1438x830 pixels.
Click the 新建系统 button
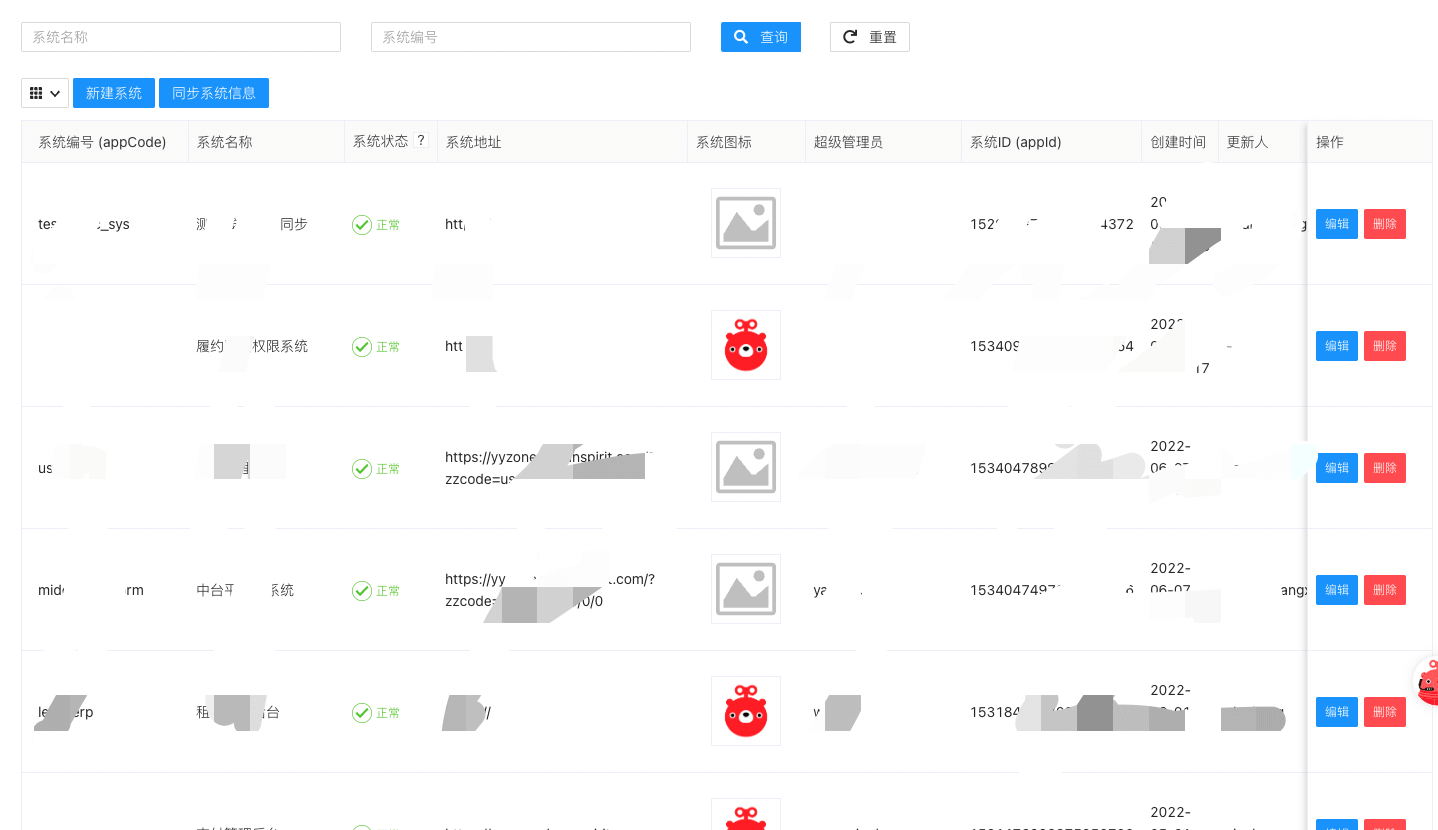click(113, 92)
